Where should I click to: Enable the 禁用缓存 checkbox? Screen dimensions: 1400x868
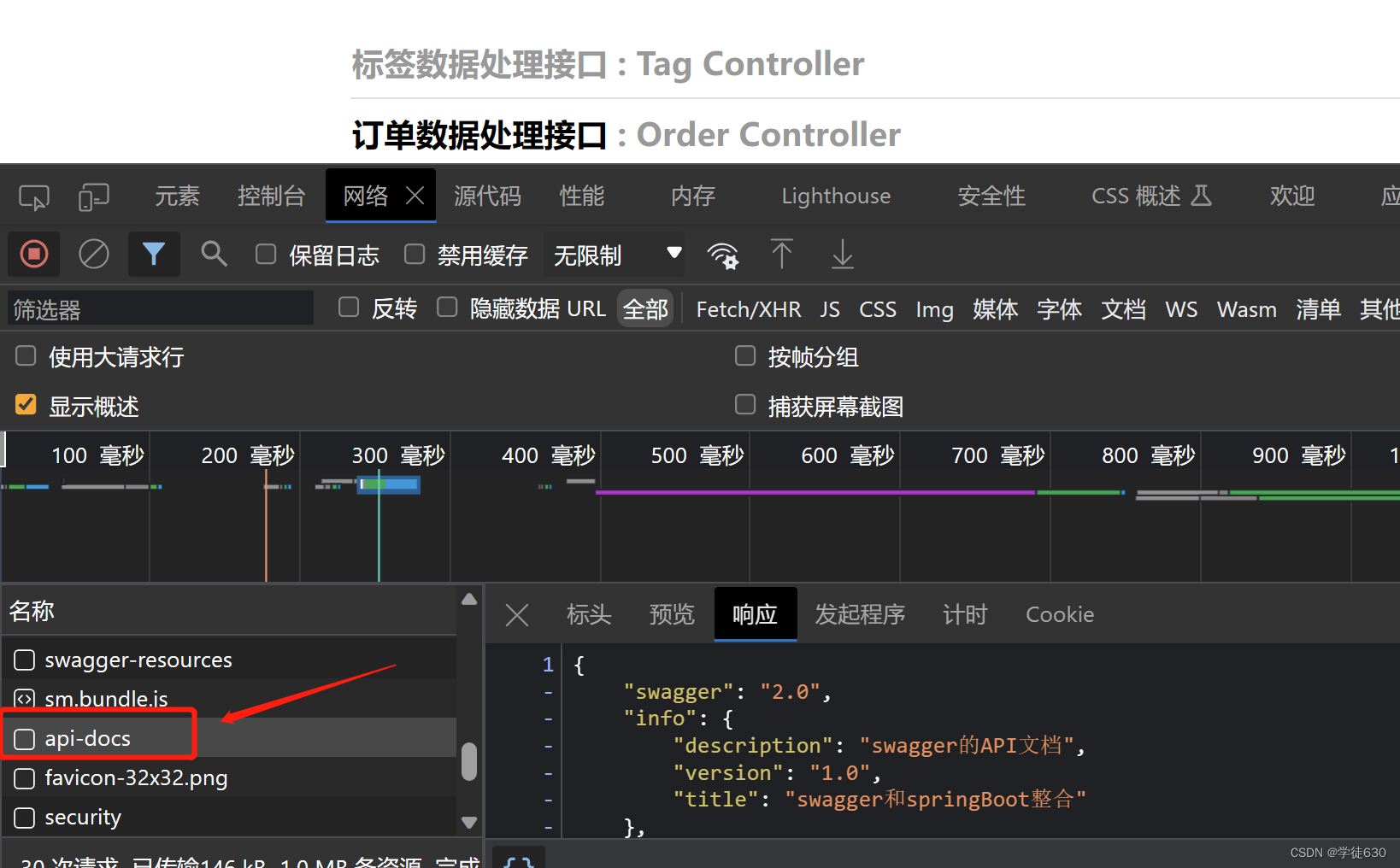pyautogui.click(x=414, y=254)
